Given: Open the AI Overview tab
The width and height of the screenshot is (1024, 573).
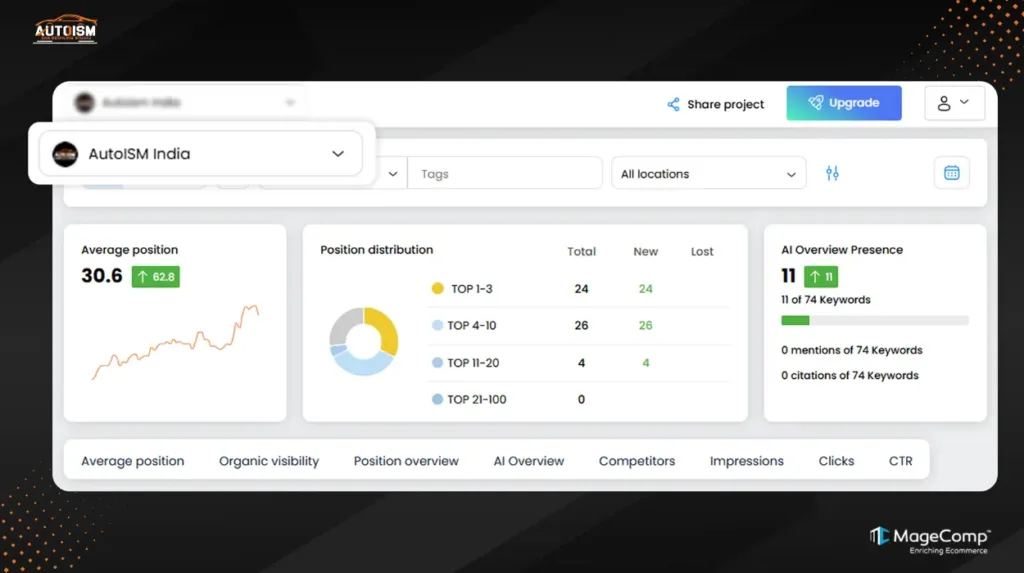Looking at the screenshot, I should pyautogui.click(x=529, y=461).
